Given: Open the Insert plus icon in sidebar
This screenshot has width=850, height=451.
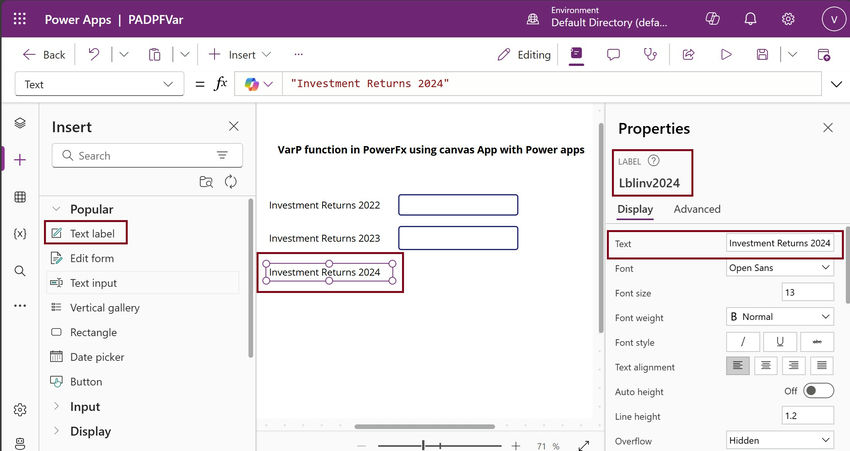Looking at the screenshot, I should 20,160.
